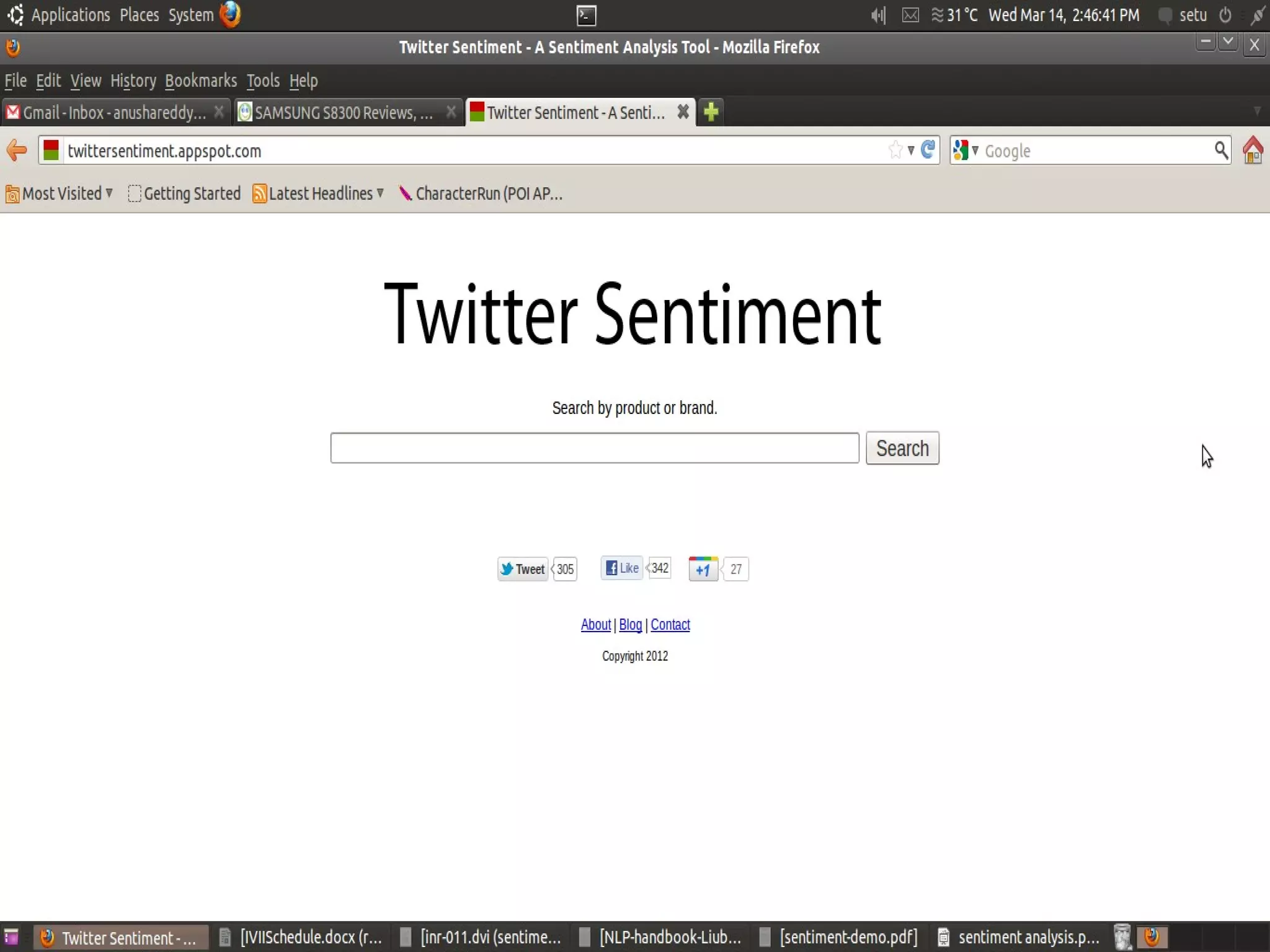Click the Tweet button
The width and height of the screenshot is (1270, 952).
click(523, 569)
